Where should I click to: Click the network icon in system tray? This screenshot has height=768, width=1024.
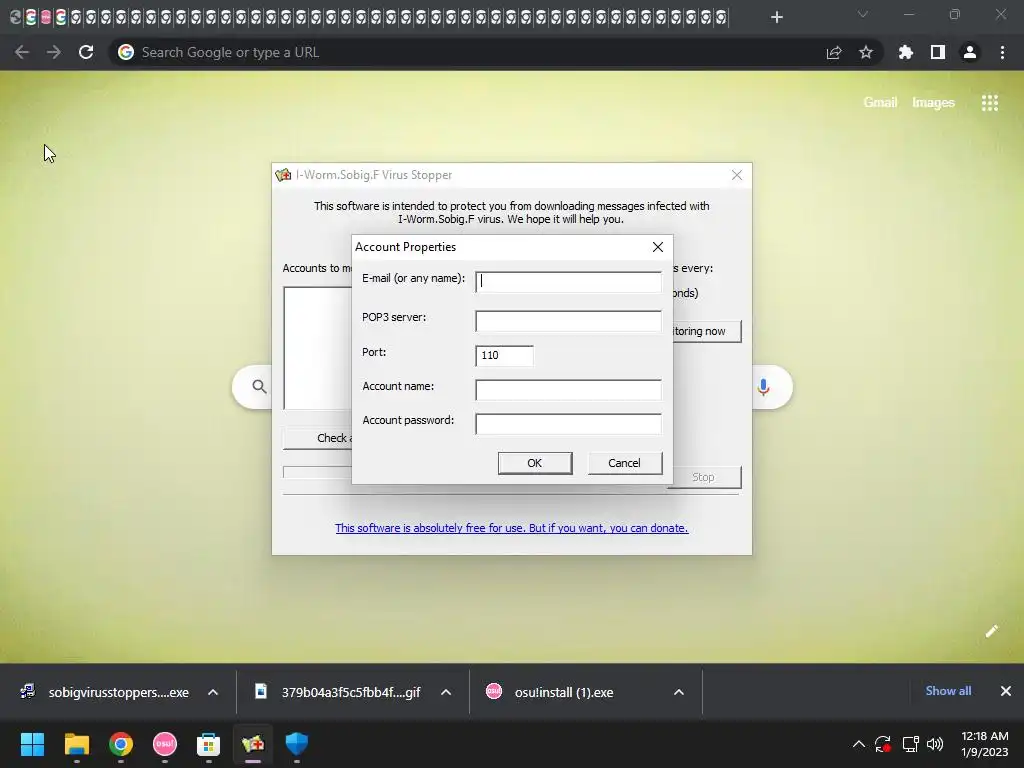pos(910,744)
